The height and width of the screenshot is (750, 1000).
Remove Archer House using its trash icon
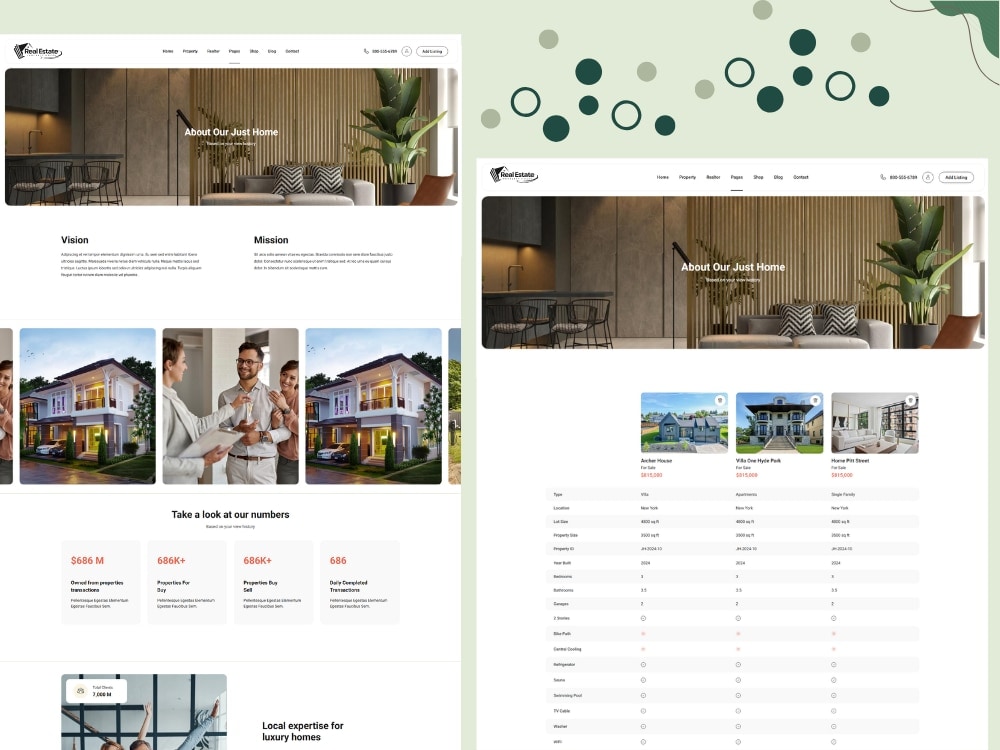[719, 401]
